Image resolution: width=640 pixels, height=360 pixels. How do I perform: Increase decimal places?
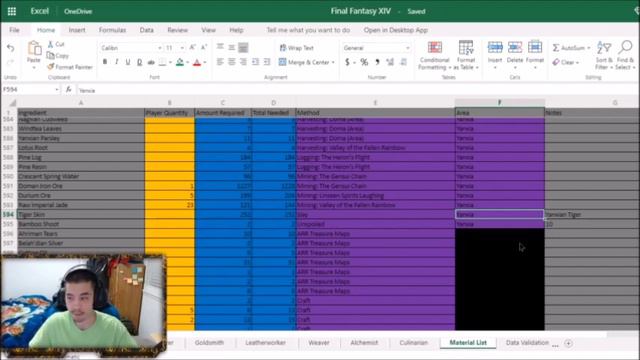tap(390, 62)
